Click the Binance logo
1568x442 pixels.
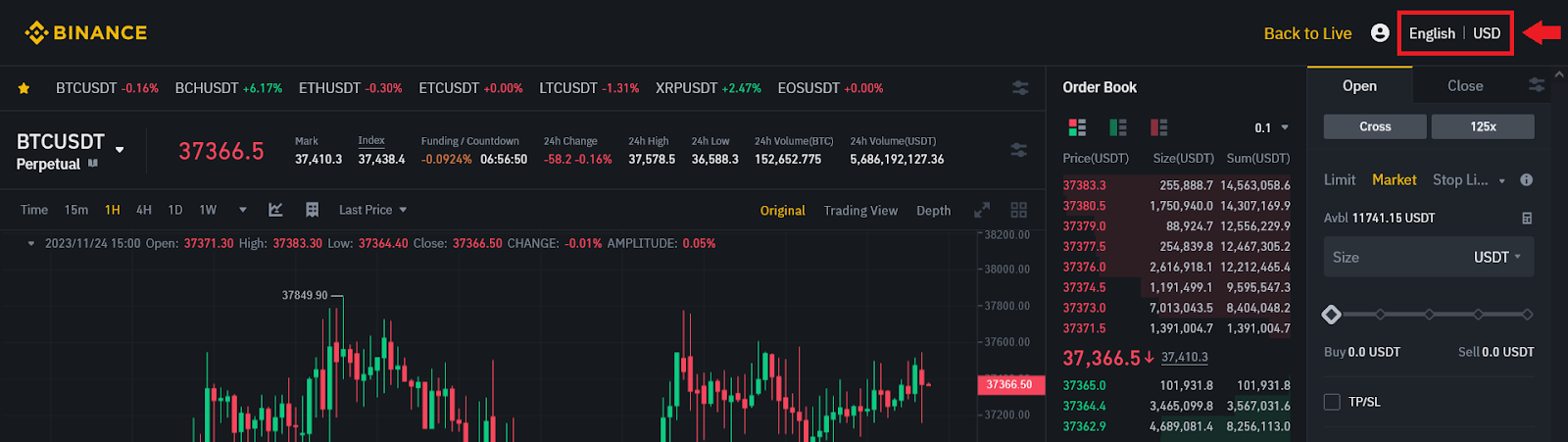[x=86, y=33]
